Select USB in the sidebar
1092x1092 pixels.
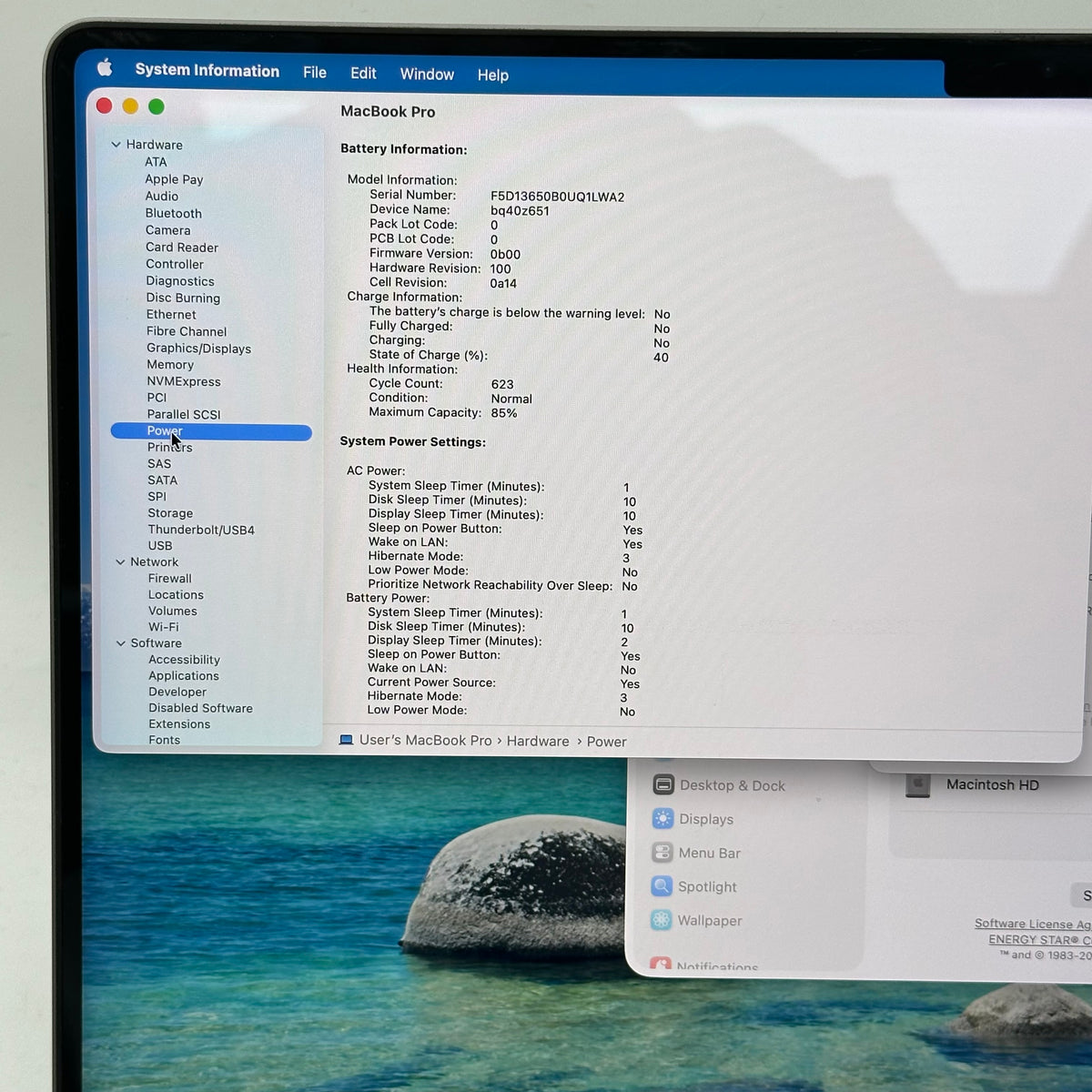160,546
